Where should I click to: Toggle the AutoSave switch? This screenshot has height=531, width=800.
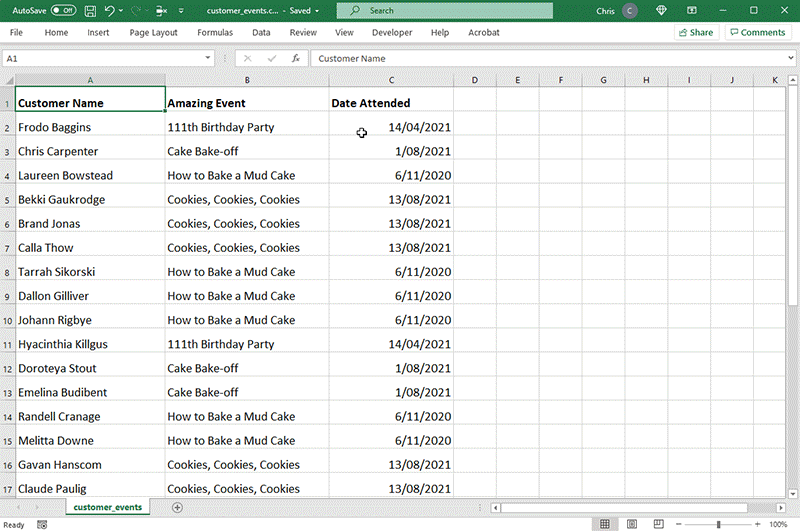(x=63, y=10)
